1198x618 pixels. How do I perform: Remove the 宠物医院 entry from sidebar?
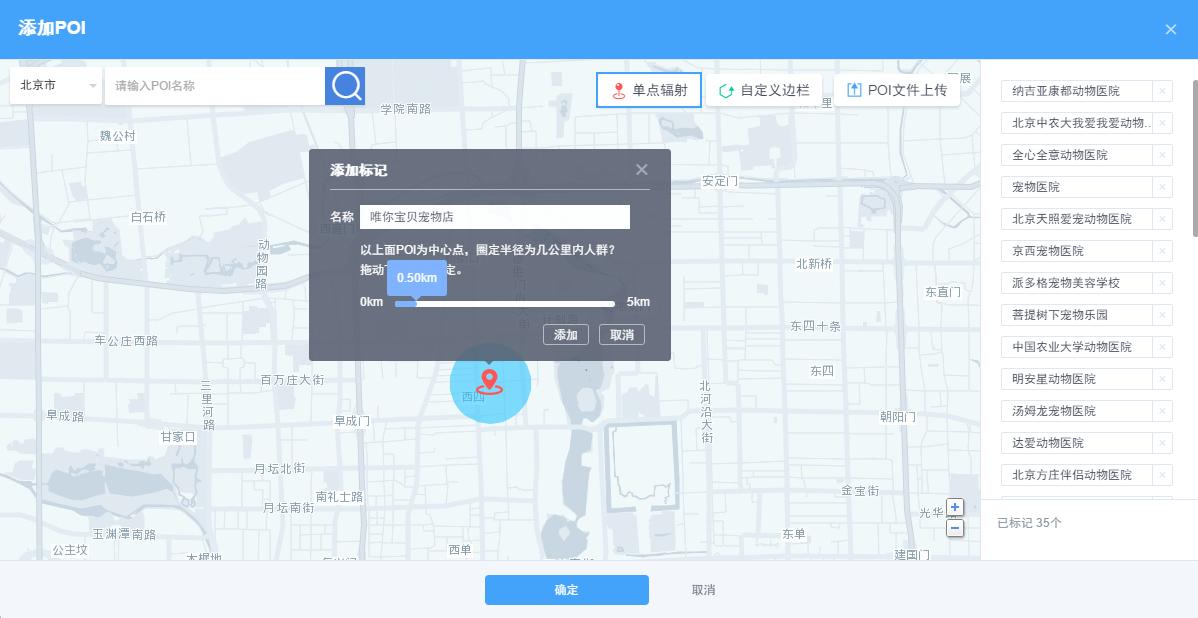[1162, 187]
